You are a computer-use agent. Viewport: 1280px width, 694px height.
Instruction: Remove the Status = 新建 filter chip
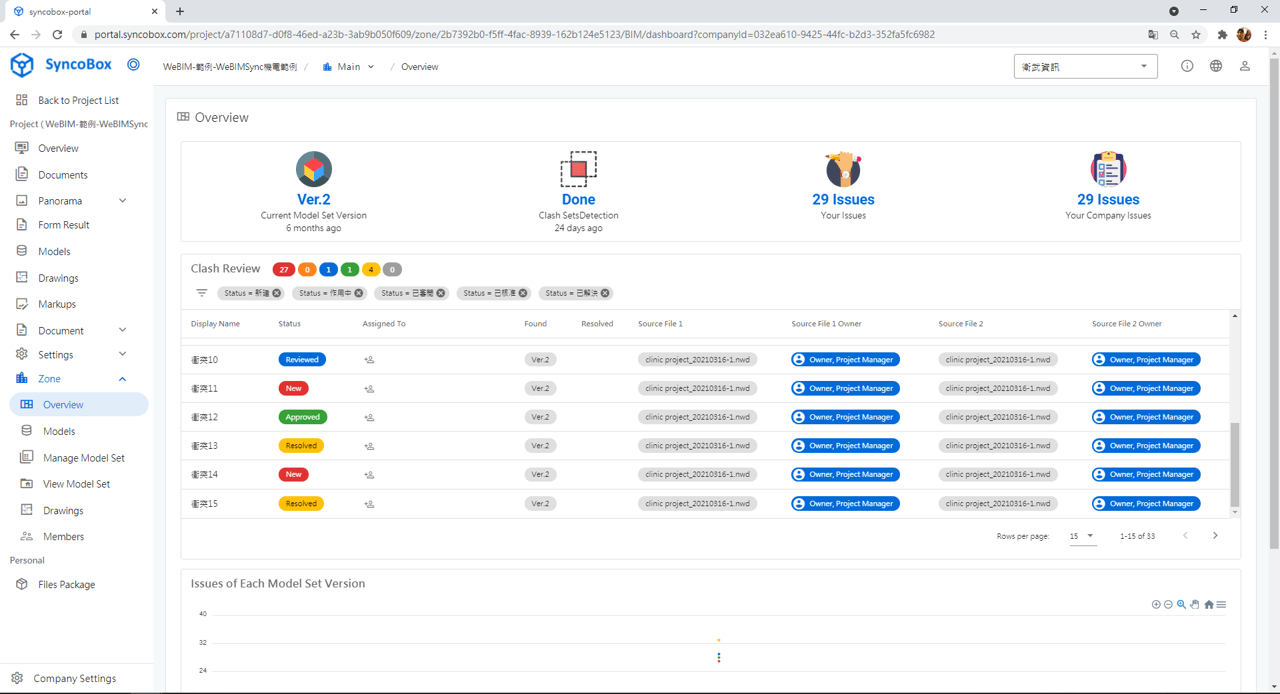pos(277,293)
